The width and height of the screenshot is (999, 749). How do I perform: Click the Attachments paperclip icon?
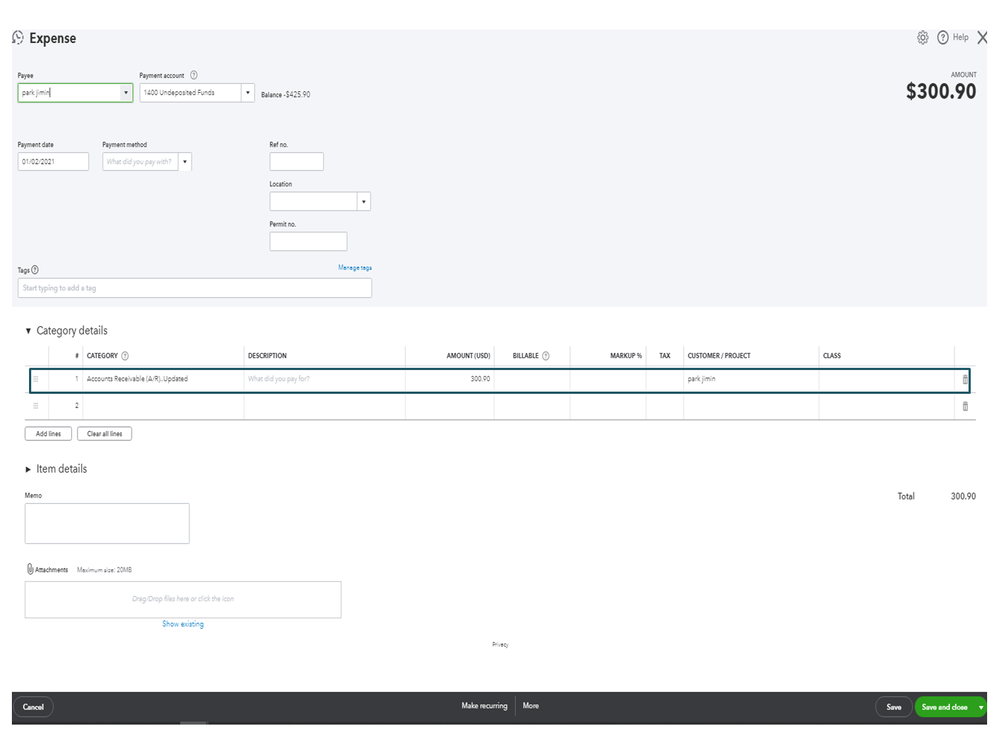tap(30, 569)
